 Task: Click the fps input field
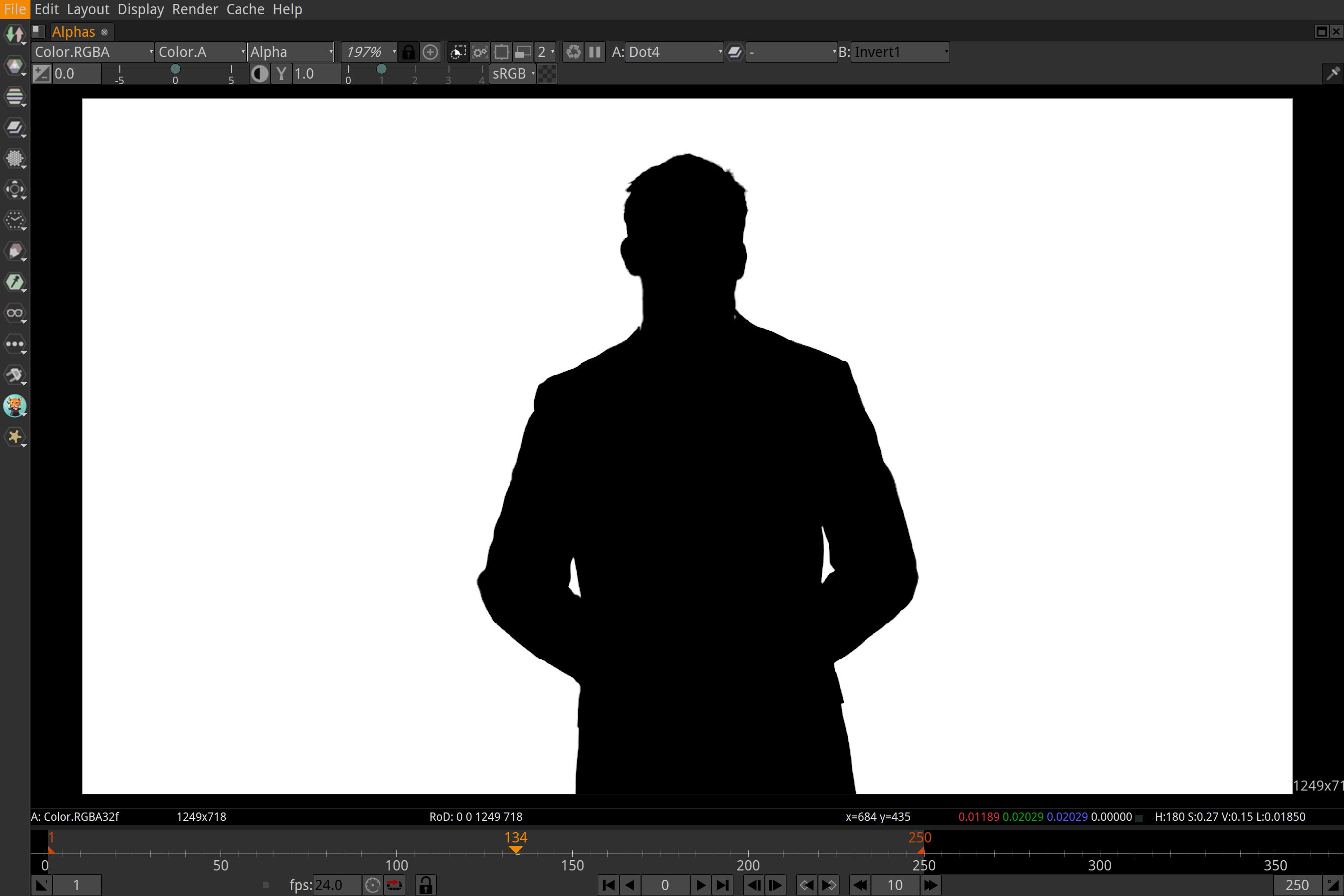(336, 885)
